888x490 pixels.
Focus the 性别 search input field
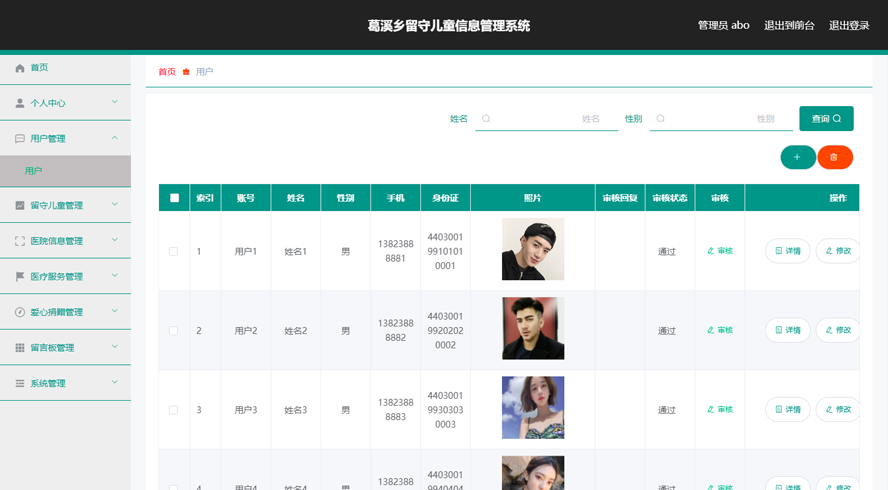tap(721, 118)
